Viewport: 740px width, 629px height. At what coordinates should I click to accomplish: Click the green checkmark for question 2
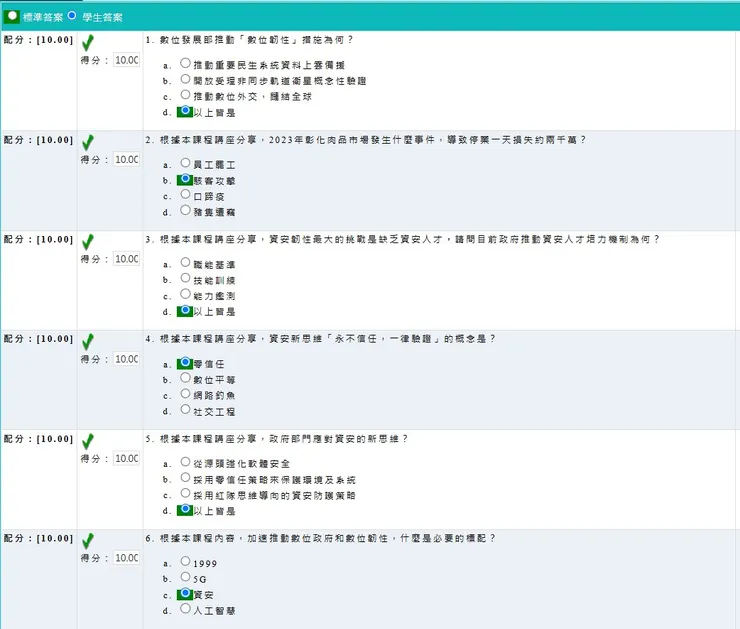[88, 143]
